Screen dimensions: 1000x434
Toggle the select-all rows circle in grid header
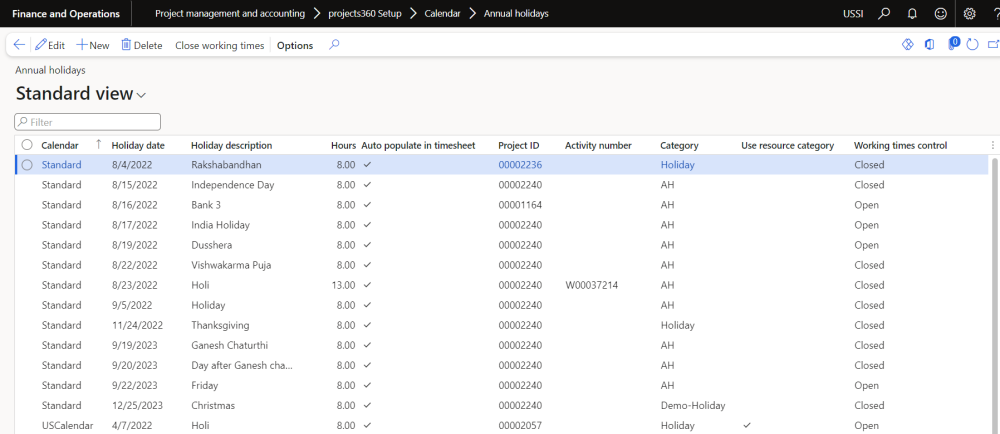27,145
